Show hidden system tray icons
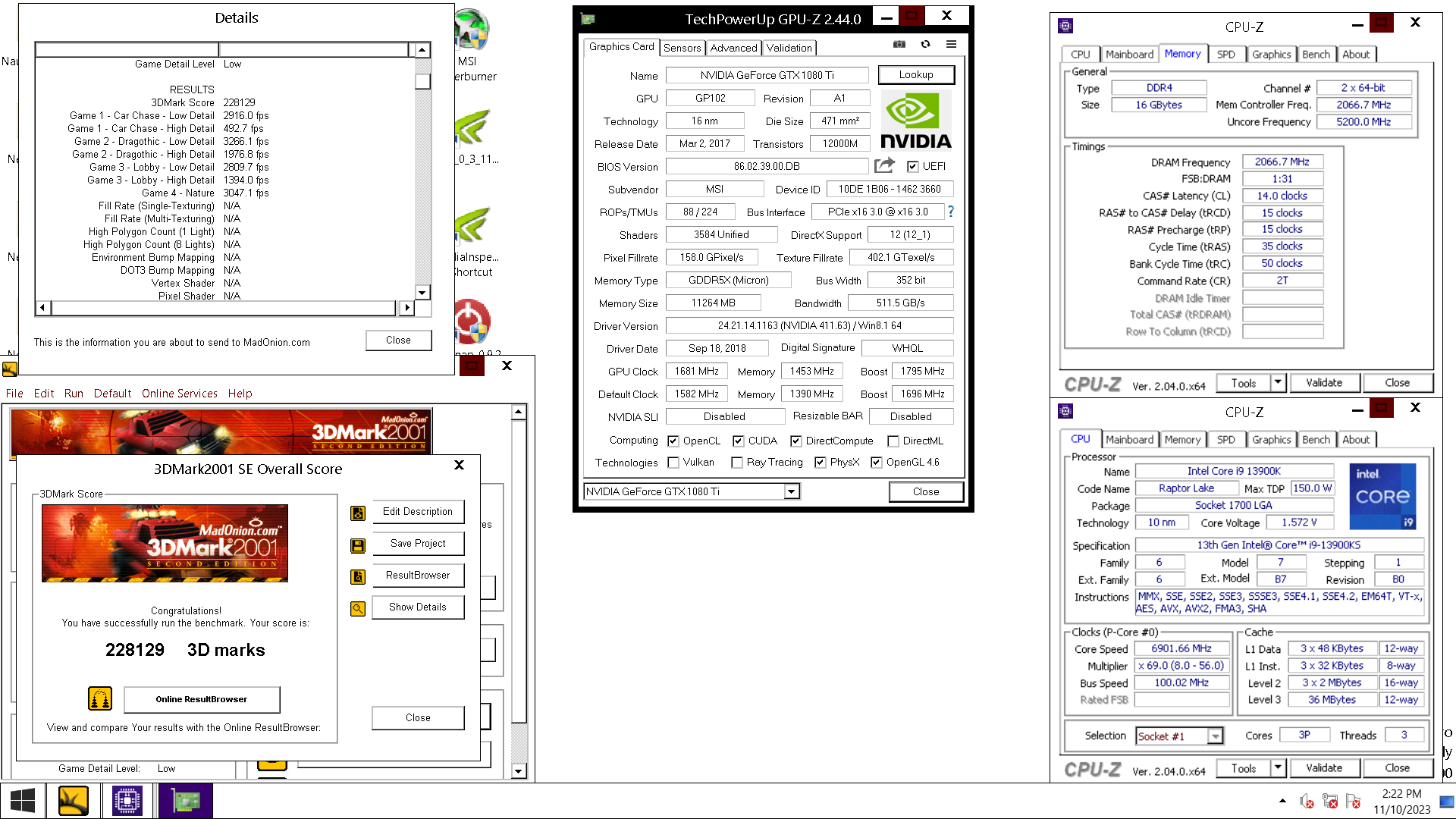The width and height of the screenshot is (1456, 819). (x=1282, y=801)
